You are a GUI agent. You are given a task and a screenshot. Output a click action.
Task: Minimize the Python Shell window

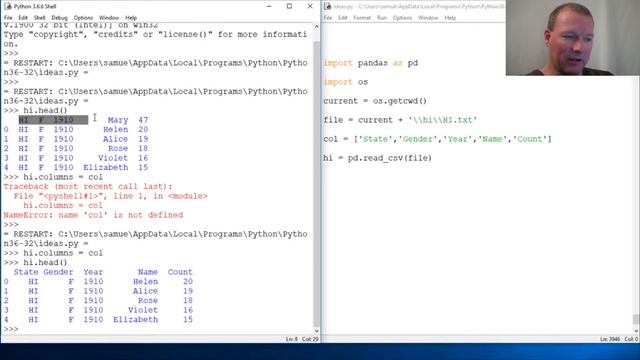point(269,6)
